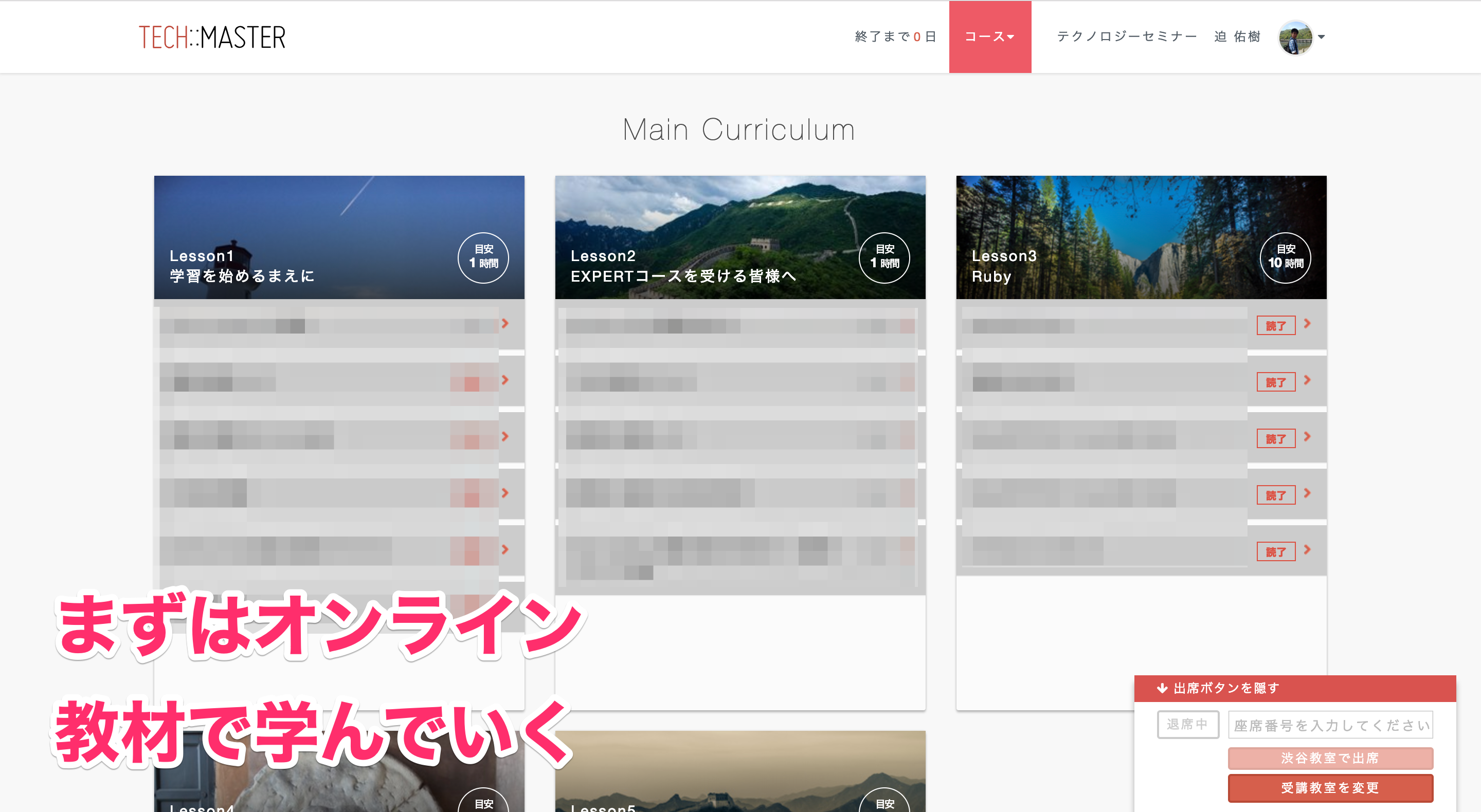Click third row chevron in Lesson1 list
1481x812 pixels.
[505, 437]
